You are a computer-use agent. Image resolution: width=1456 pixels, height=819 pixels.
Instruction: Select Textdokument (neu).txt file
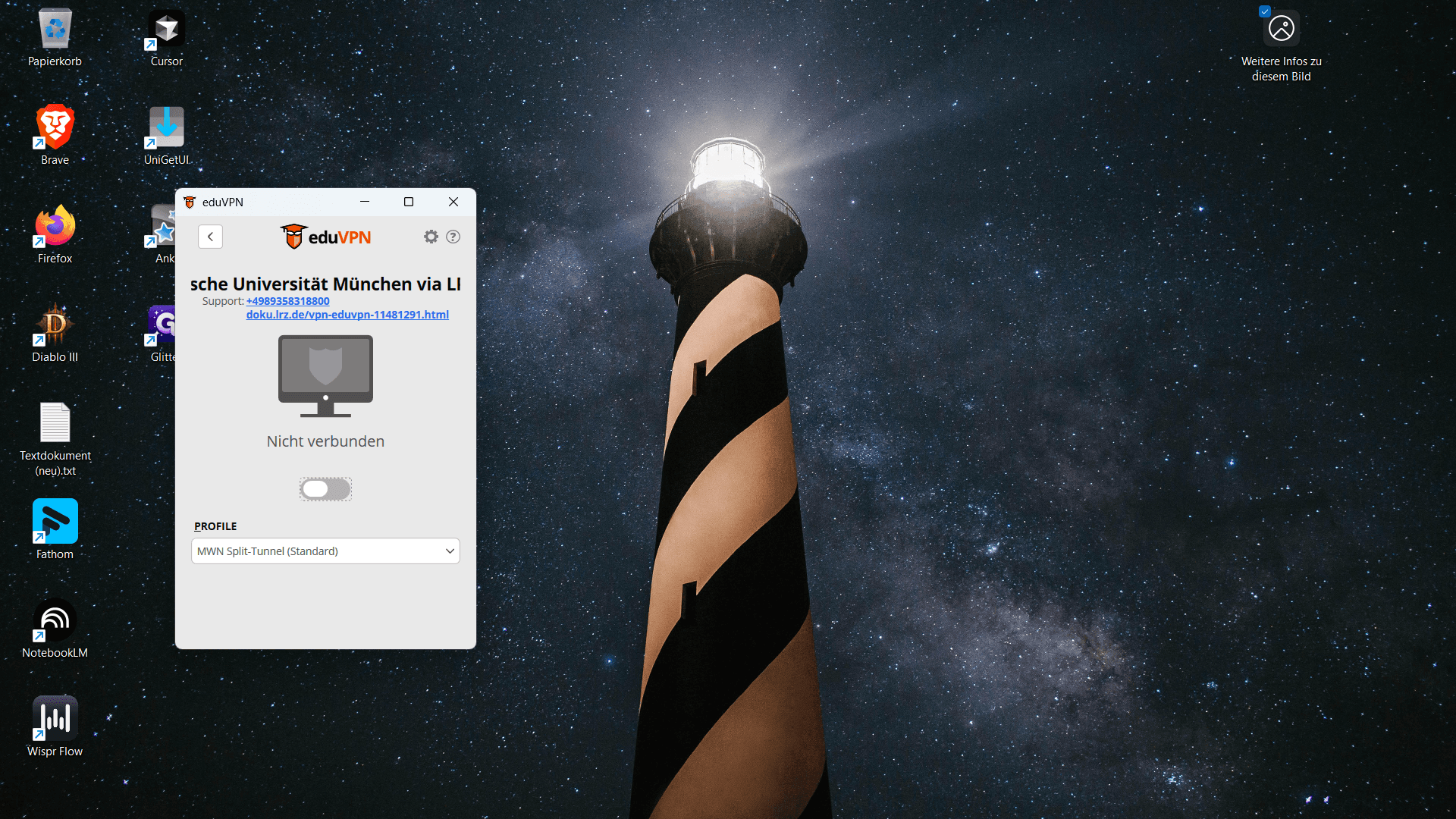tap(55, 438)
